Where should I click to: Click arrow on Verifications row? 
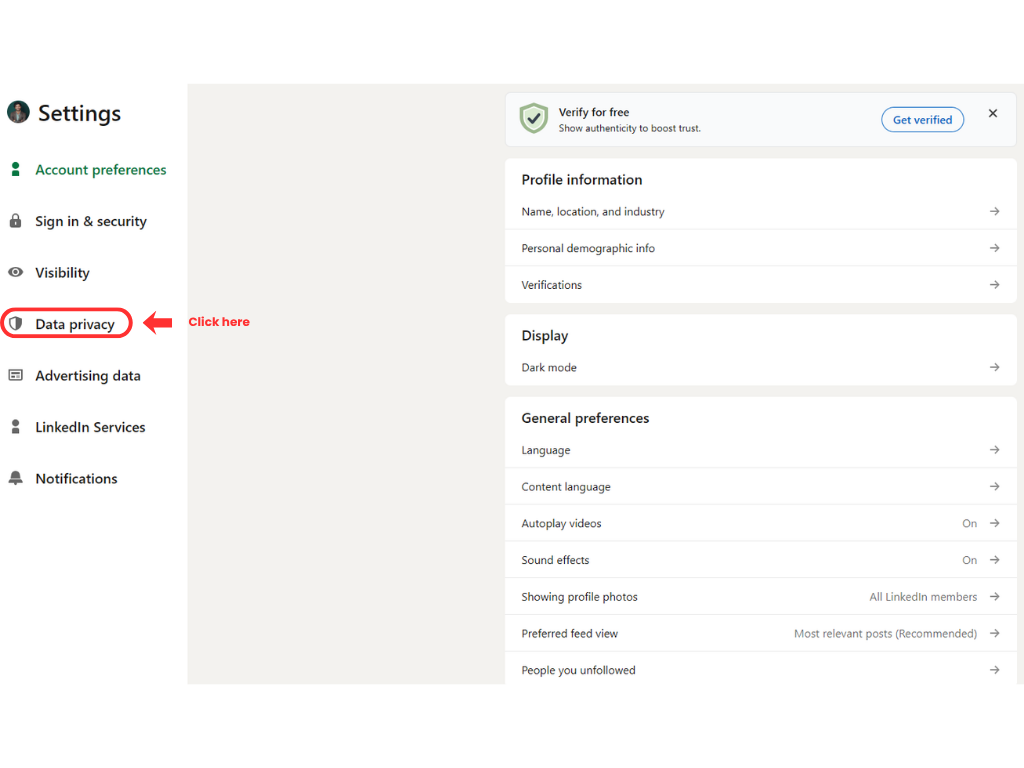click(994, 285)
